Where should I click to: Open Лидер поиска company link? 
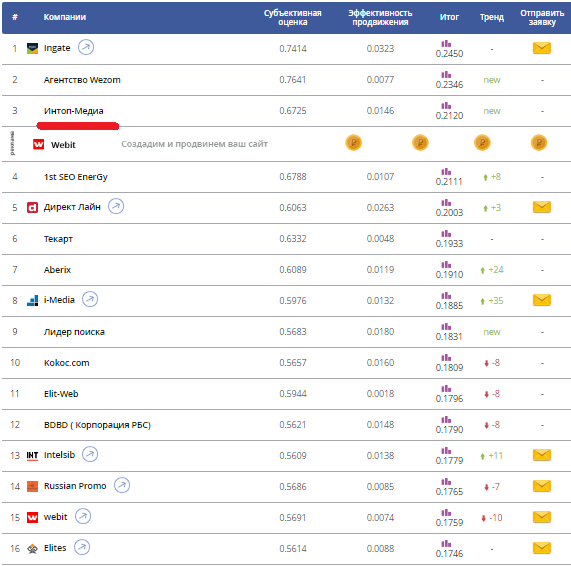point(74,332)
